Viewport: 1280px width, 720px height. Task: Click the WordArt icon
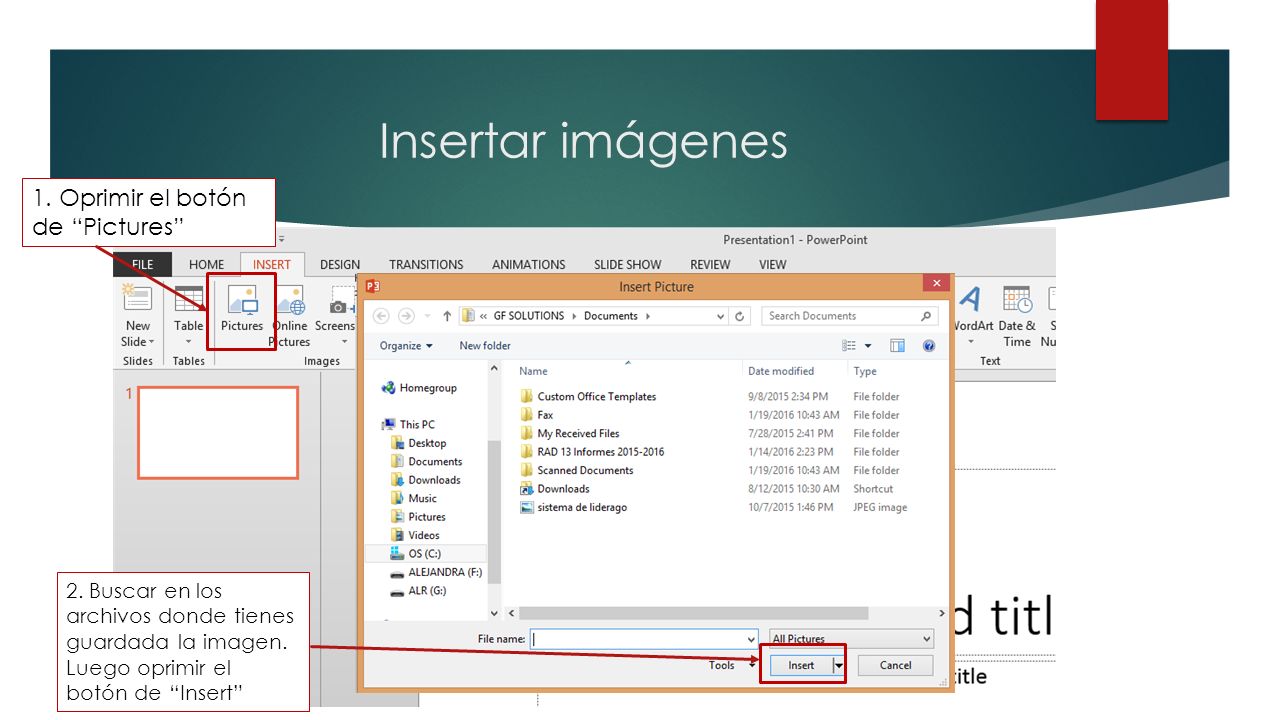[970, 299]
